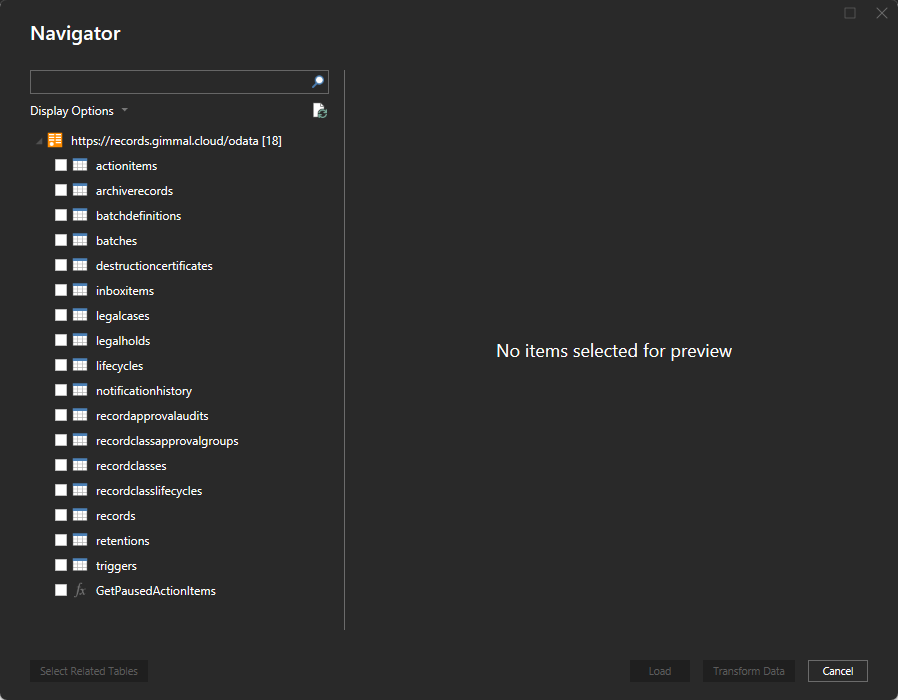Screen dimensions: 898x700
Task: Click the search magnifier icon
Action: tap(318, 82)
